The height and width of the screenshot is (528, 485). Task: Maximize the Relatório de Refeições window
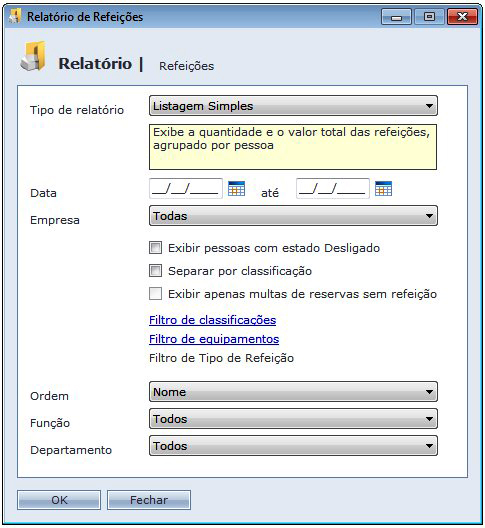[x=429, y=16]
